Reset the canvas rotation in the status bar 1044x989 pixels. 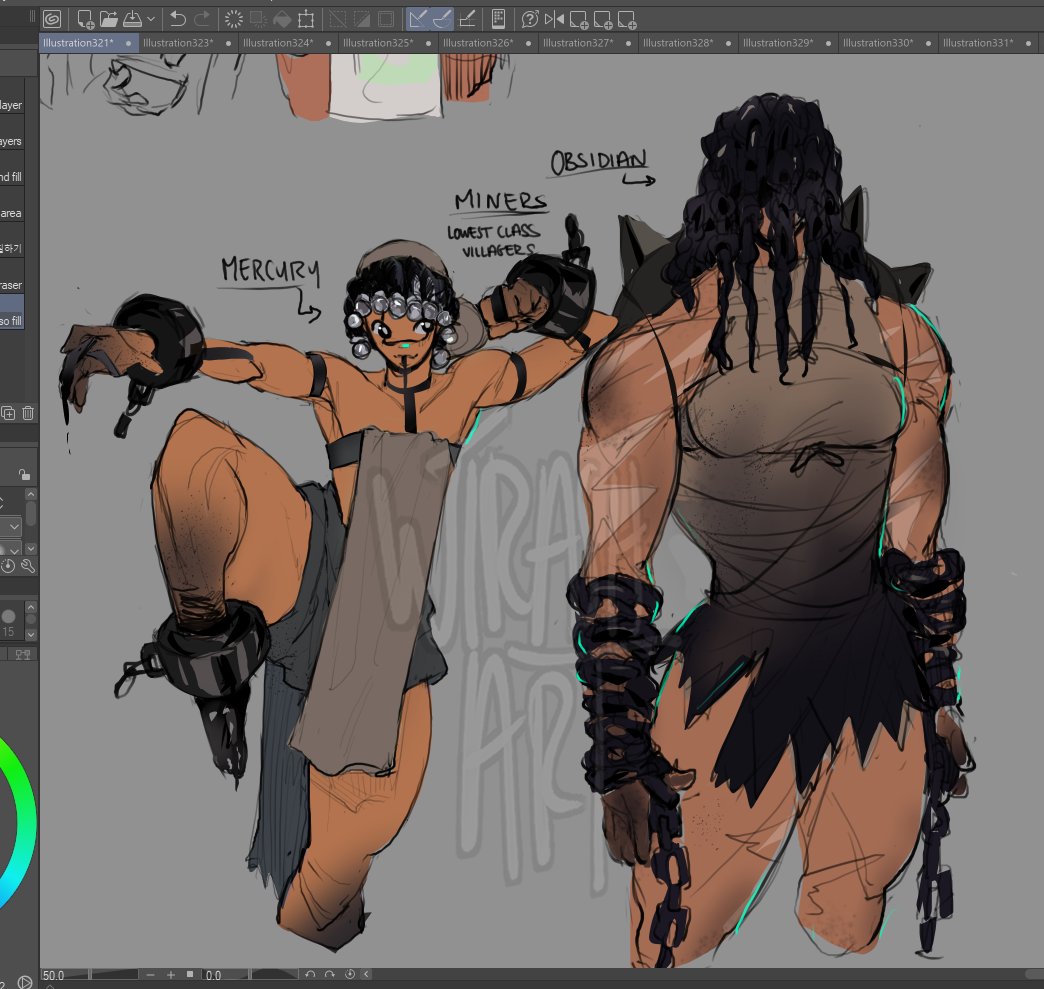click(350, 974)
